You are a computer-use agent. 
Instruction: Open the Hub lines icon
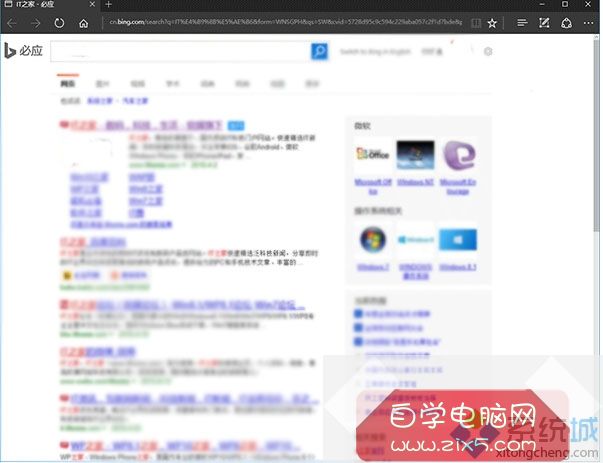point(522,23)
